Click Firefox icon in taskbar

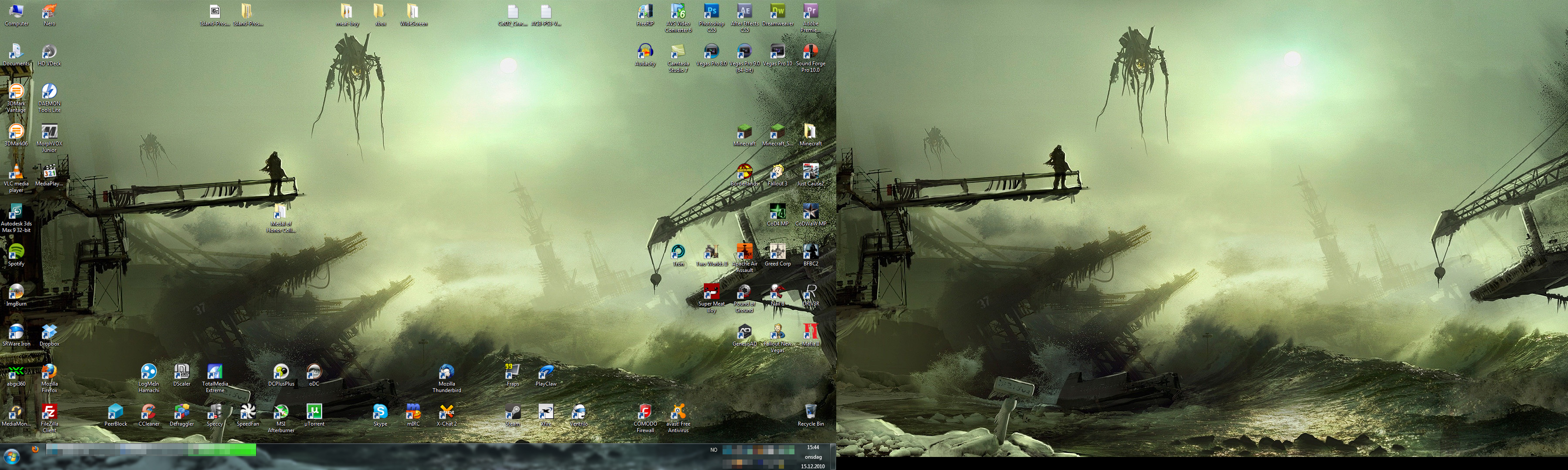click(x=35, y=450)
